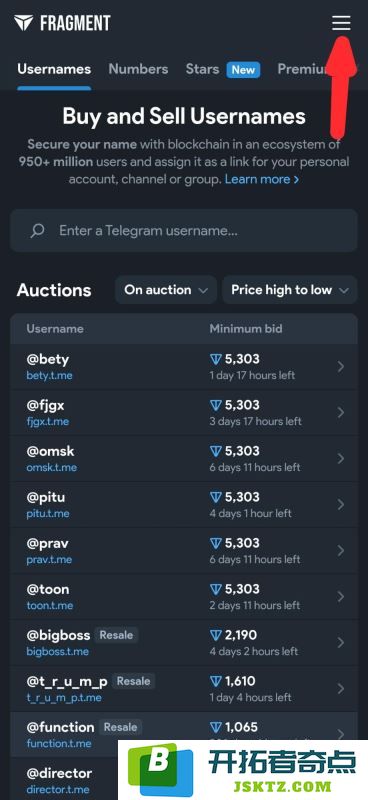Switch to the Stars tab
Image resolution: width=368 pixels, height=800 pixels.
click(202, 69)
